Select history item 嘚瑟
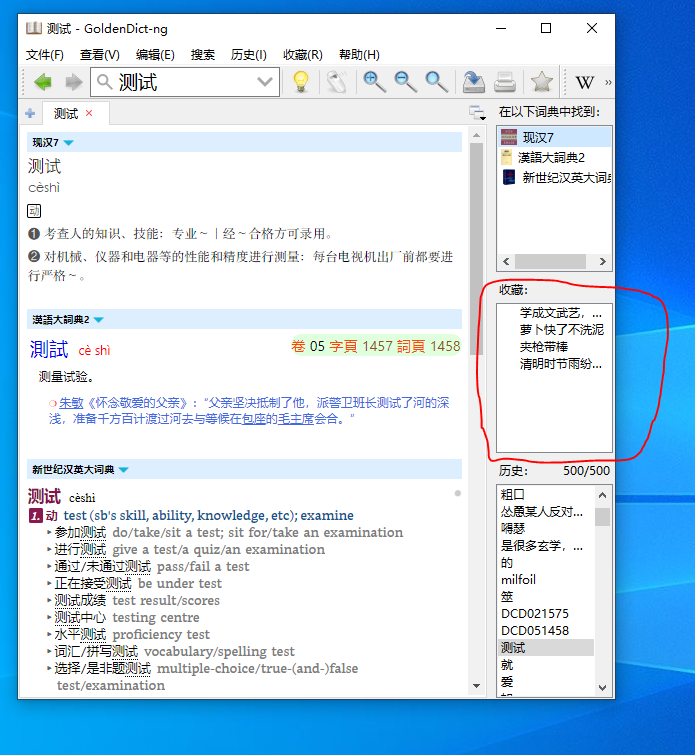This screenshot has width=695, height=755. [x=512, y=528]
